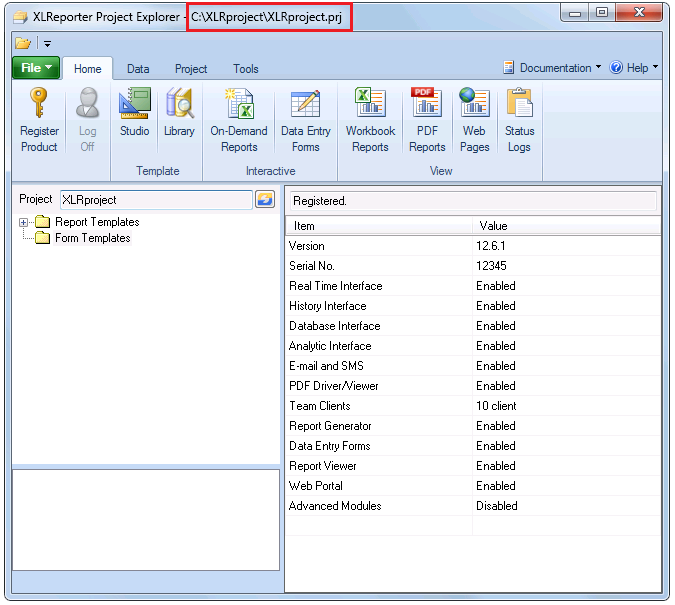Open the Help dropdown menu
The image size is (675, 605).
[634, 68]
